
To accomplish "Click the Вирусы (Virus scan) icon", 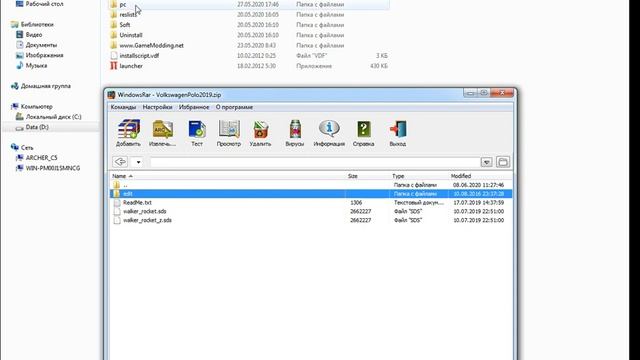I will coord(295,133).
